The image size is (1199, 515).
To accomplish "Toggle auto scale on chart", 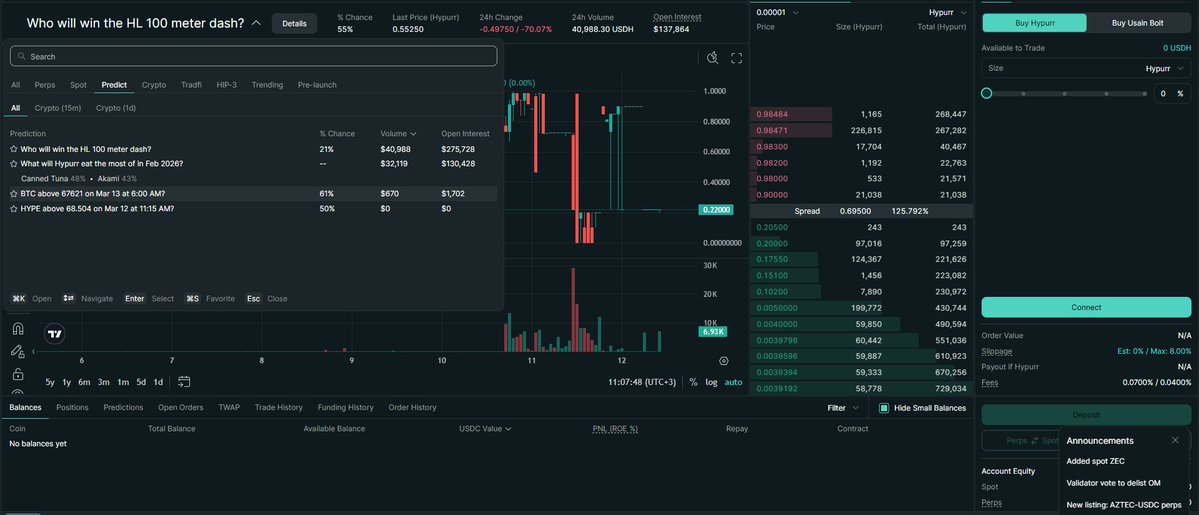I will tap(733, 382).
